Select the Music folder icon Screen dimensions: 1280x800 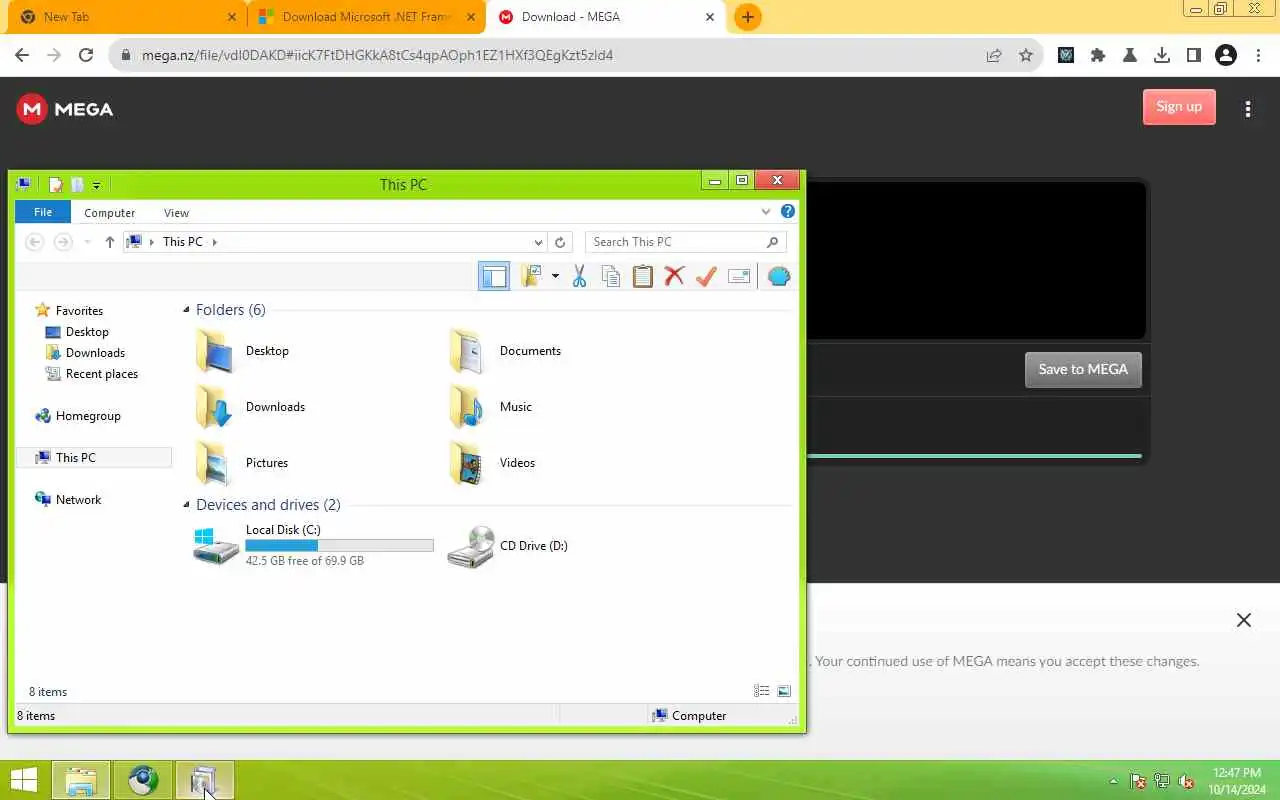(467, 407)
